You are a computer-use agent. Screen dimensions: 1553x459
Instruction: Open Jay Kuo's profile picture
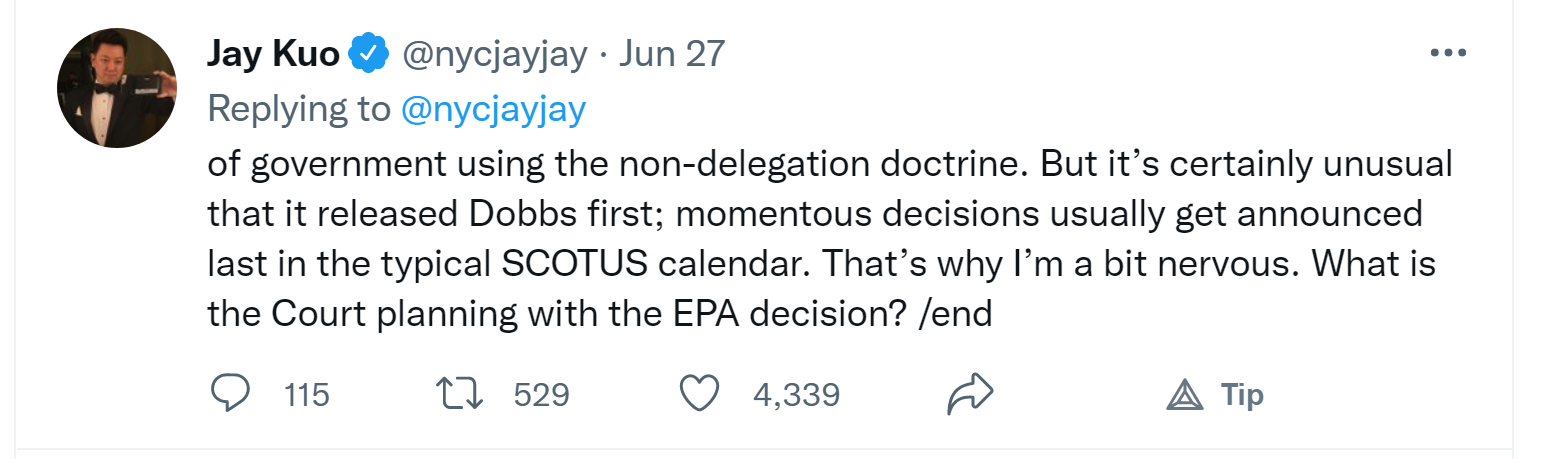pos(117,88)
